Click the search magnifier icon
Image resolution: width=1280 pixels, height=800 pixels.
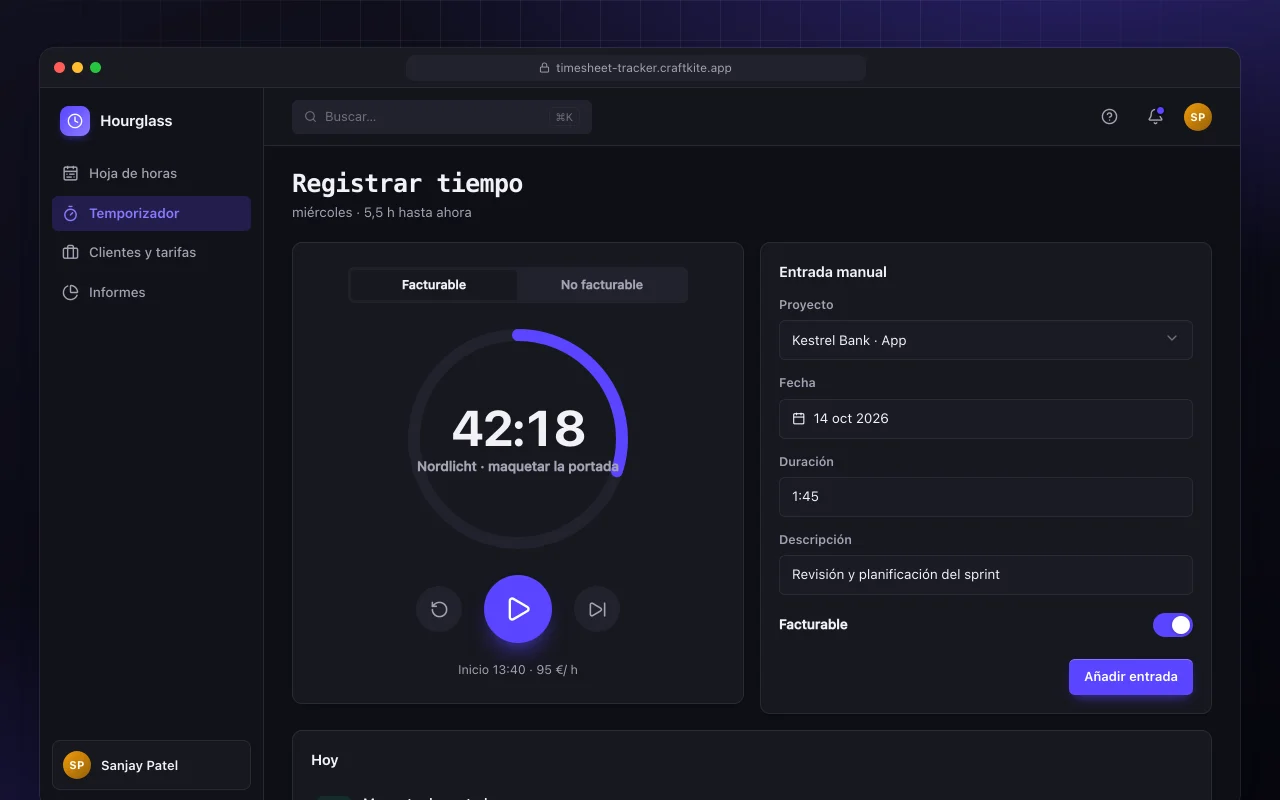[x=311, y=117]
